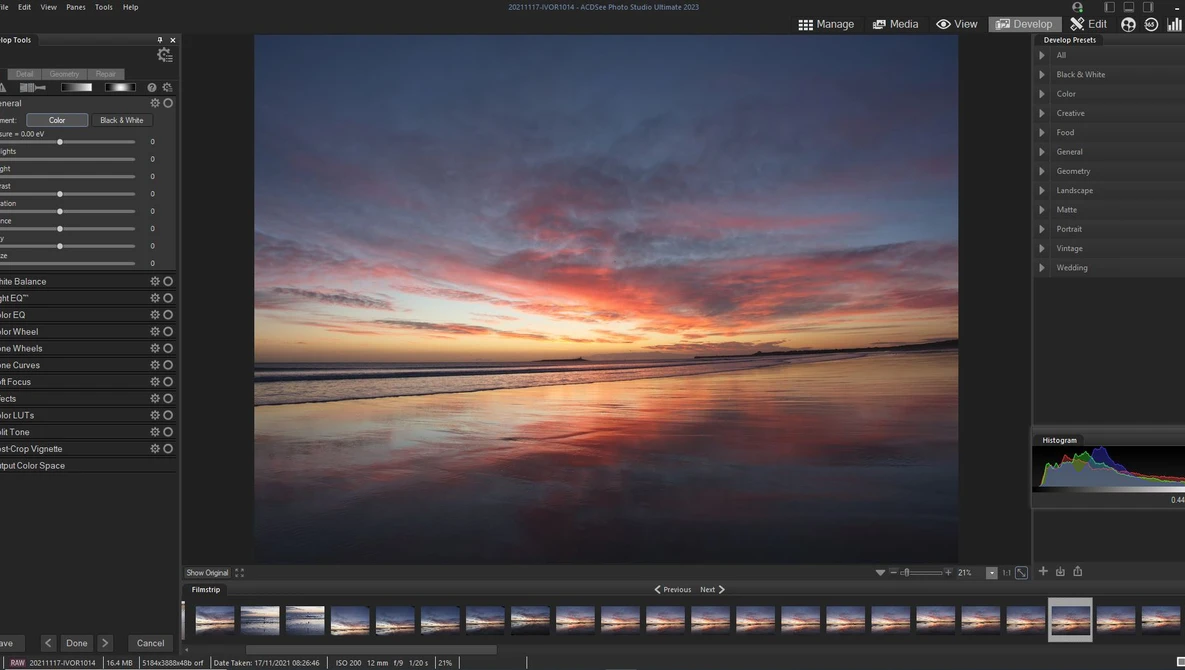
Task: Toggle the Post-Crop Vignette on/off circle
Action: (169, 449)
